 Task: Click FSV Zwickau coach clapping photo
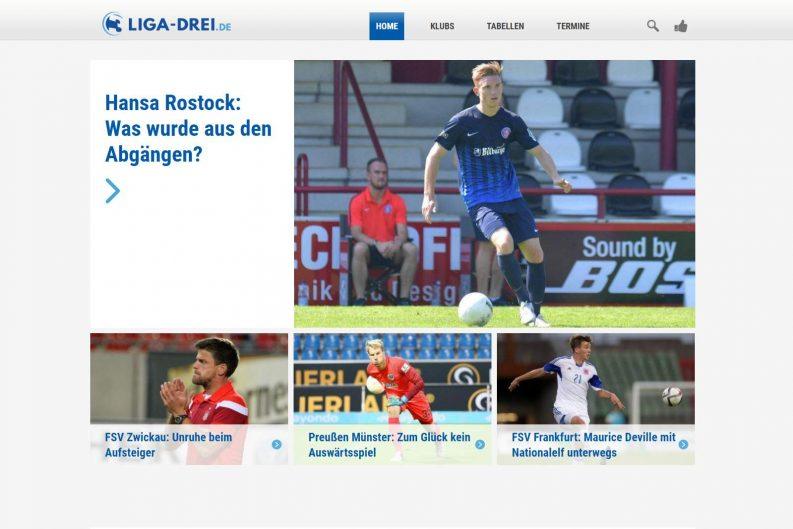(x=189, y=378)
